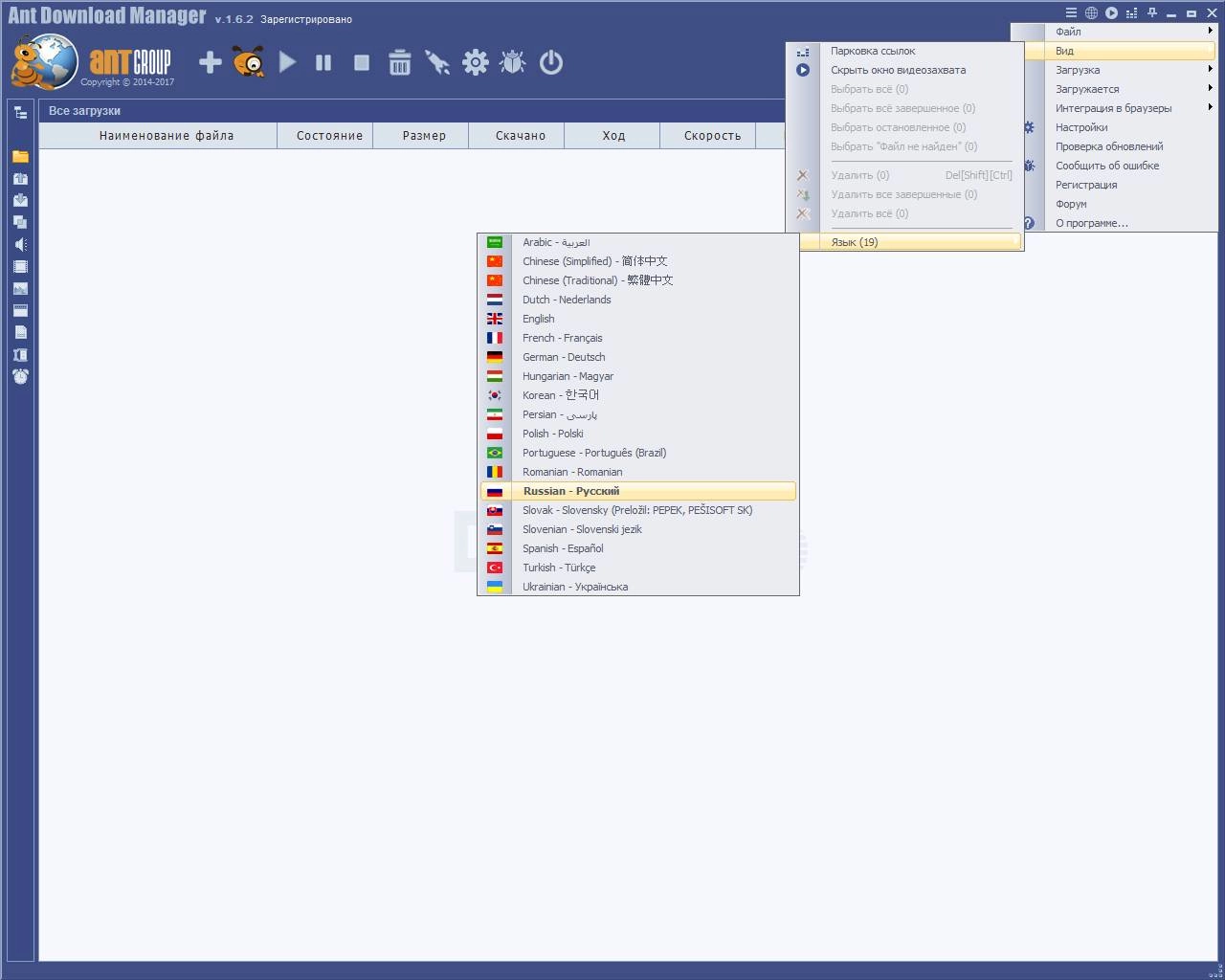This screenshot has height=980, width=1225.
Task: Click the Start download play icon
Action: click(x=287, y=63)
